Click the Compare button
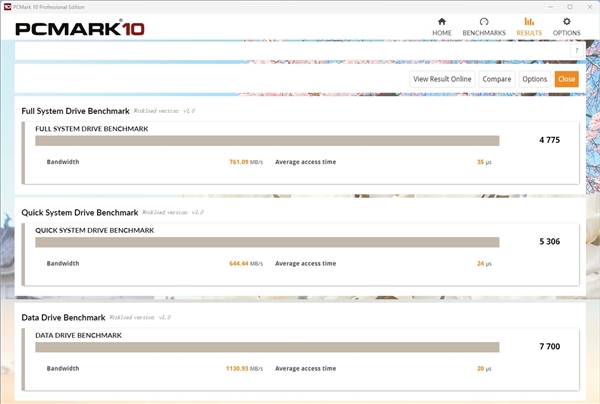Viewport: 600px width, 404px height. (x=497, y=79)
